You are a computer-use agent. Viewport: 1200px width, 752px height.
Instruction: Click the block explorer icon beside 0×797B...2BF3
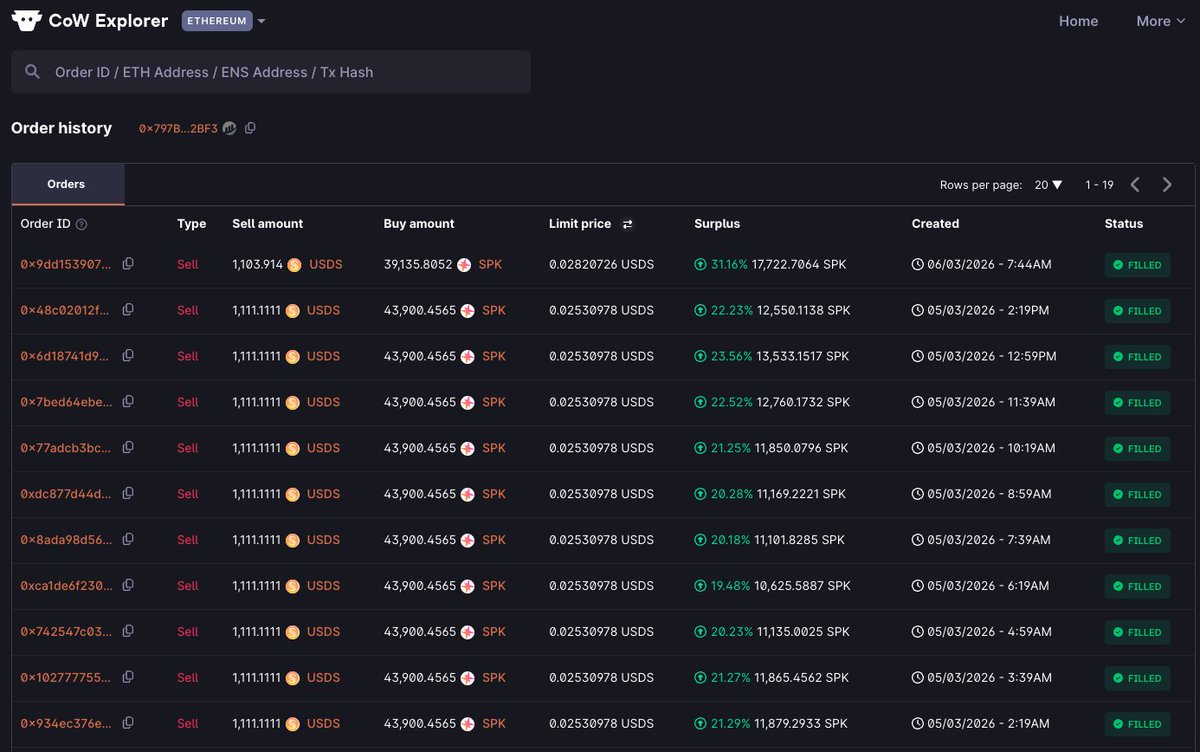[230, 128]
